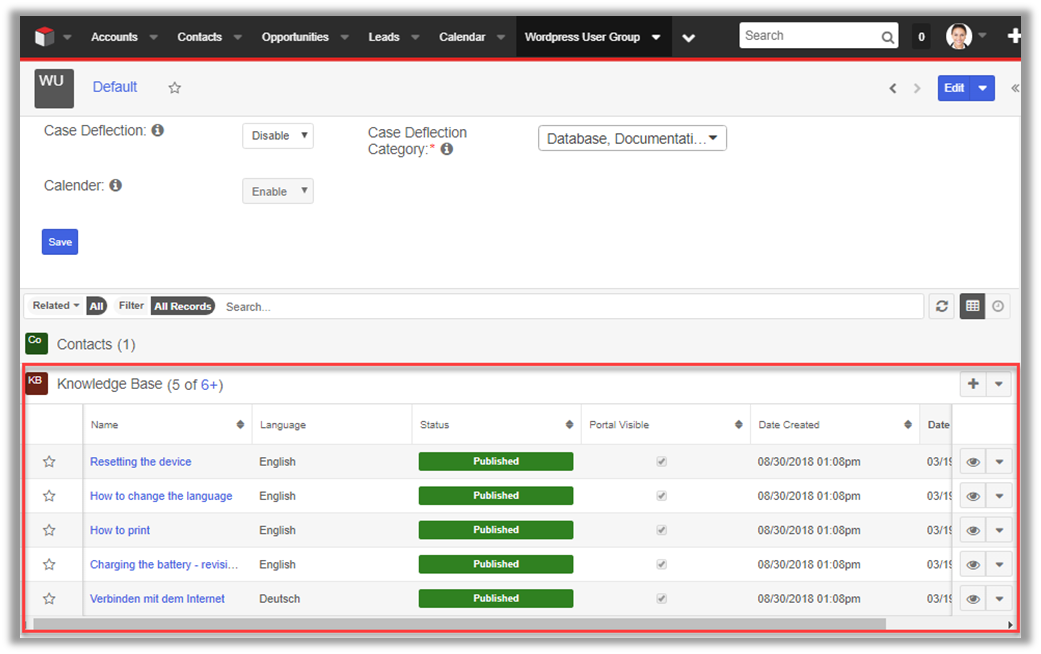Open the Verbinden mit dem Internet article
The width and height of the screenshot is (1041, 654).
click(157, 599)
